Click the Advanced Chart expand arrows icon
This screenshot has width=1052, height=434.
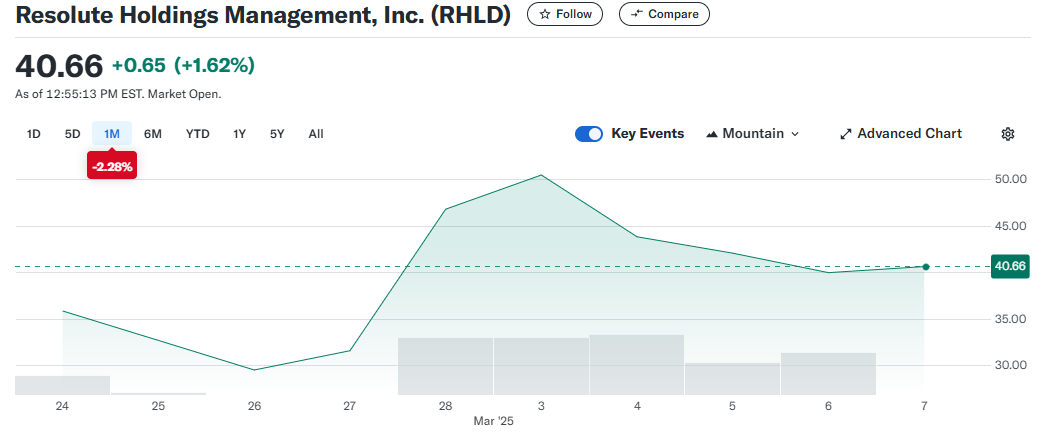click(845, 134)
